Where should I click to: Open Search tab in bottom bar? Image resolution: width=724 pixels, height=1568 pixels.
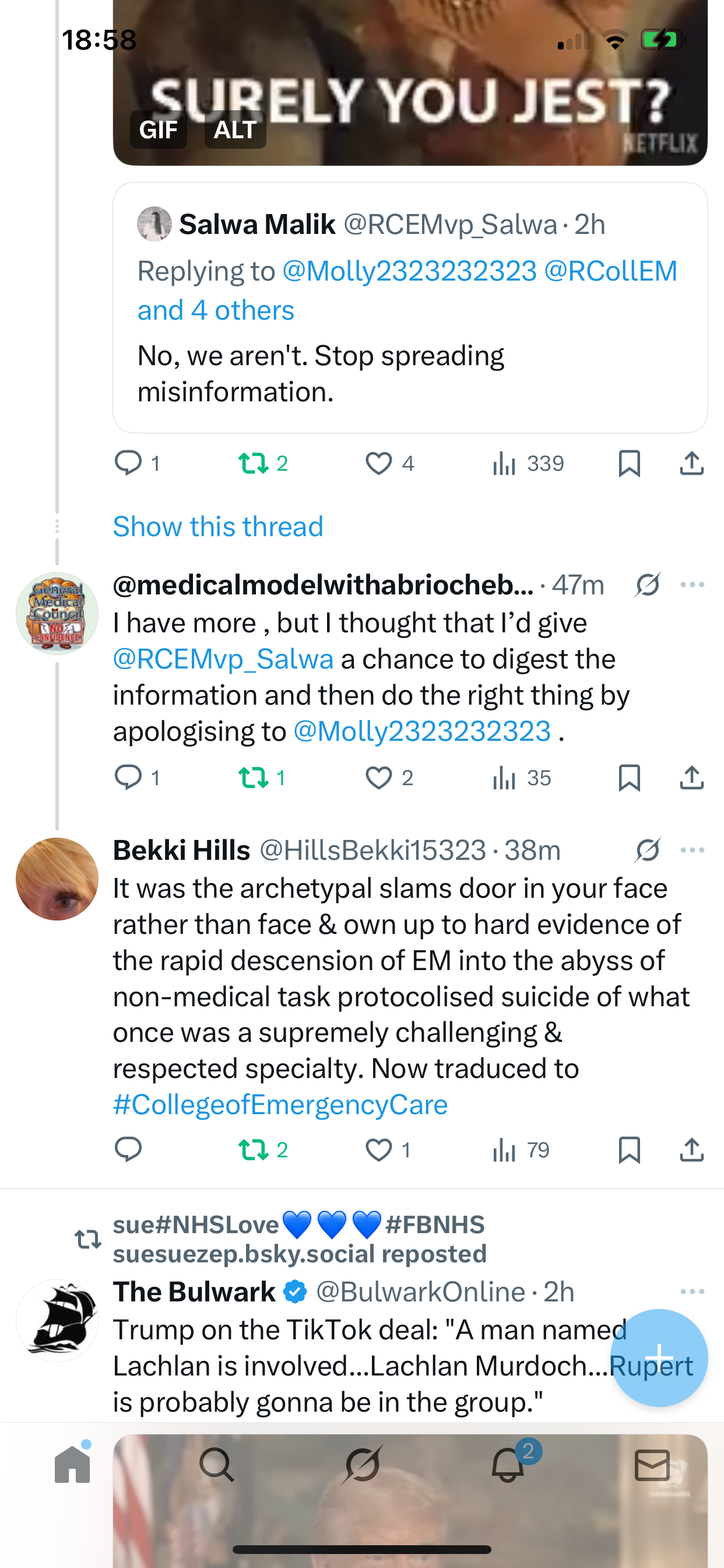tap(217, 1465)
